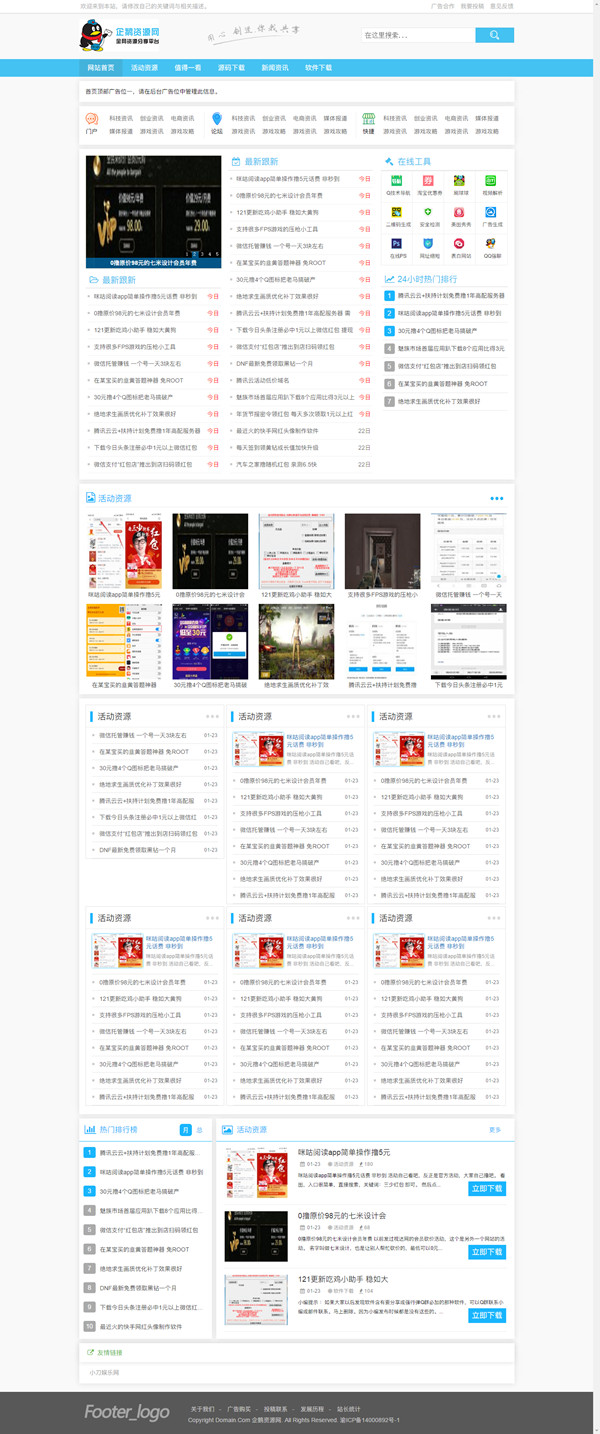The height and width of the screenshot is (1434, 600).
Task: Open 源码下载 in the navigation bar
Action: tap(231, 68)
